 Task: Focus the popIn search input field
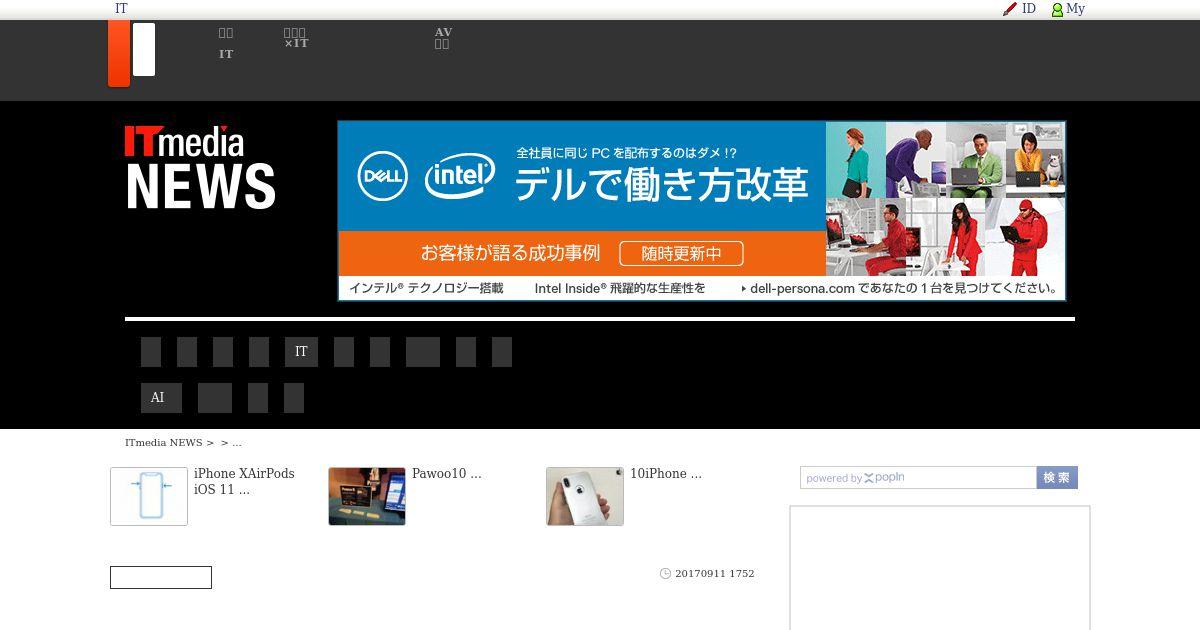click(x=918, y=478)
